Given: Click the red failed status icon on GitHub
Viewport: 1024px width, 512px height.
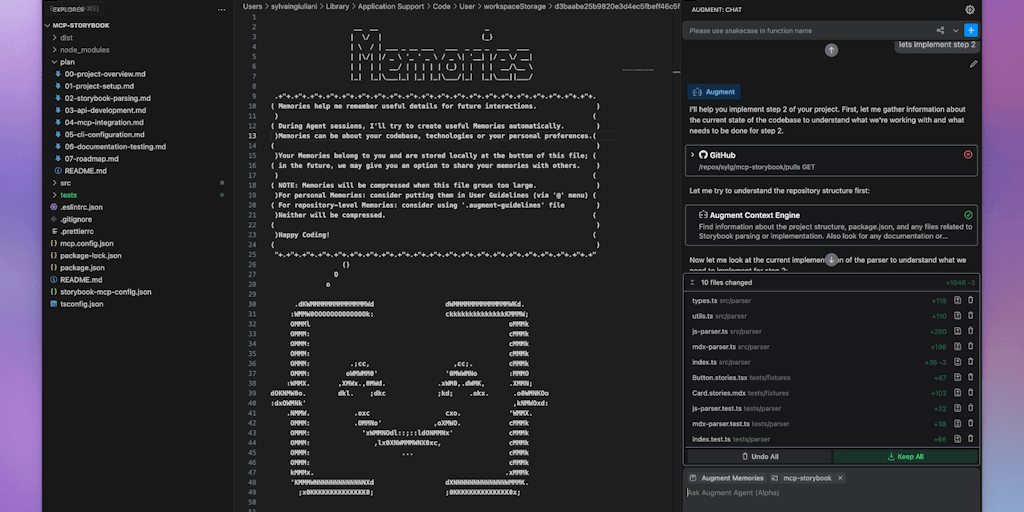Looking at the screenshot, I should click(968, 155).
